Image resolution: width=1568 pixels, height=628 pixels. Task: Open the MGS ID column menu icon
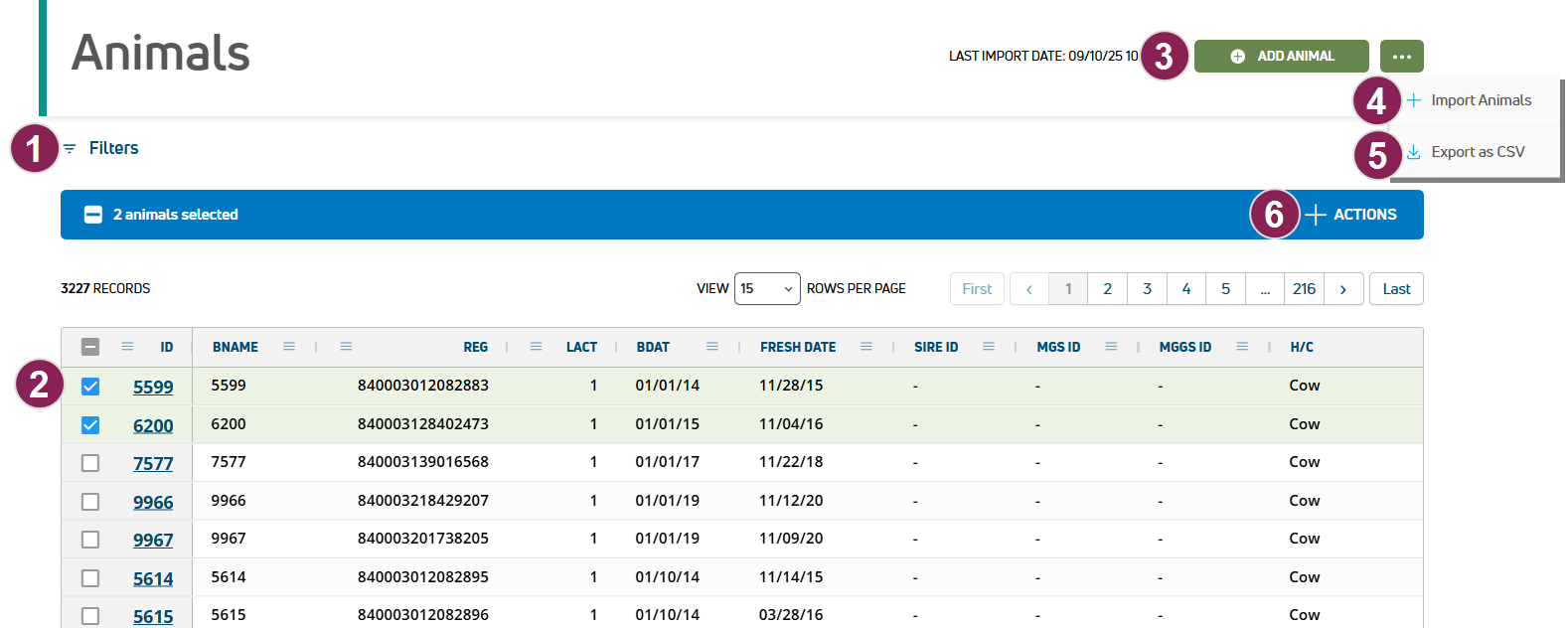[1111, 347]
